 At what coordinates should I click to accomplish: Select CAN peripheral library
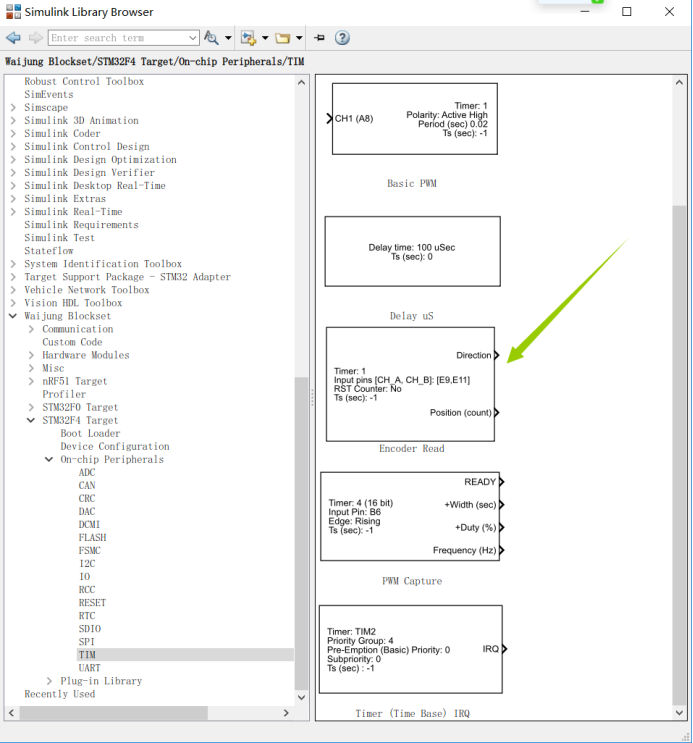(x=87, y=485)
